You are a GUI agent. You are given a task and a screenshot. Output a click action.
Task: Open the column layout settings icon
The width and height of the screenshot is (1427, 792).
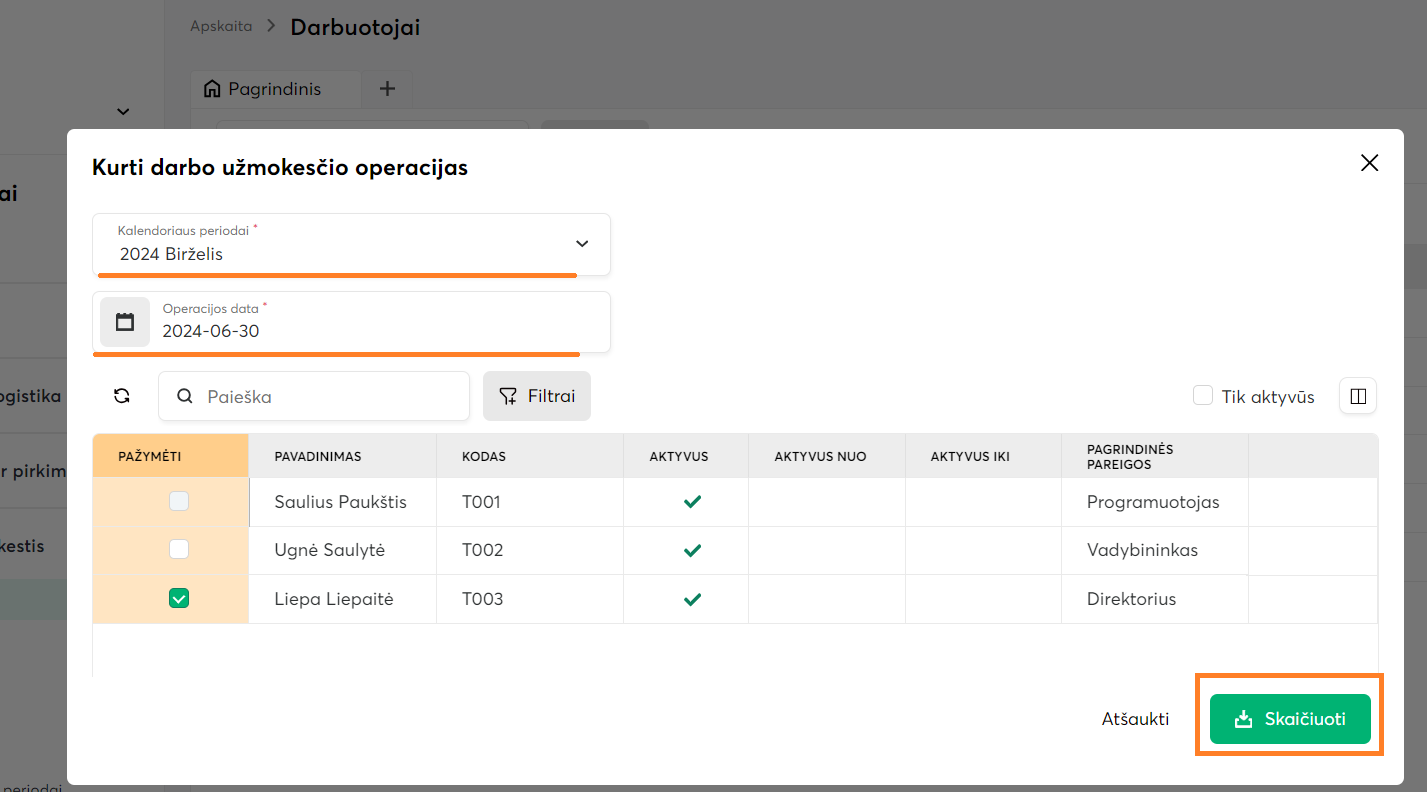[x=1358, y=396]
